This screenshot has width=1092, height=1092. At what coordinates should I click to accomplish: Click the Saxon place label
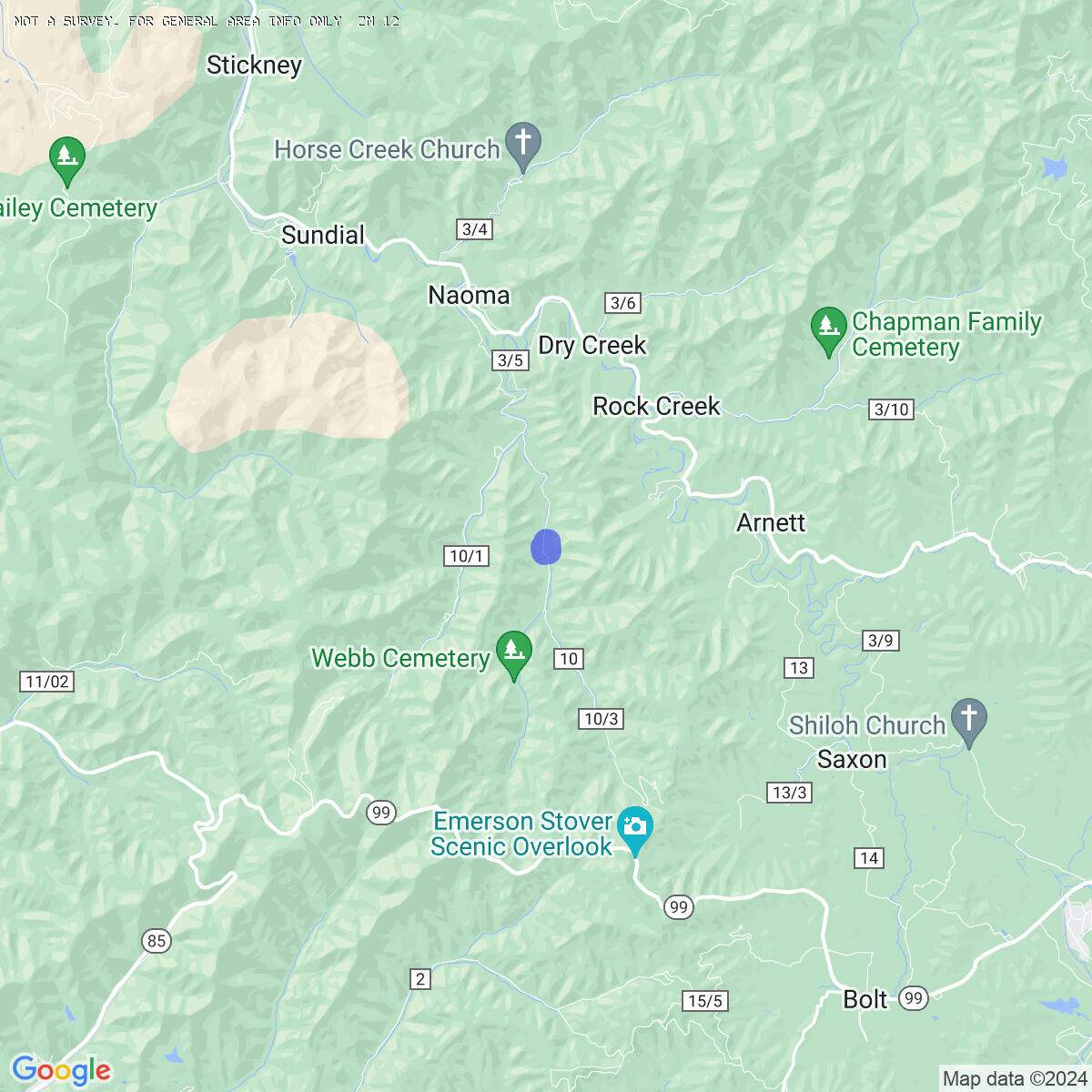(x=852, y=759)
